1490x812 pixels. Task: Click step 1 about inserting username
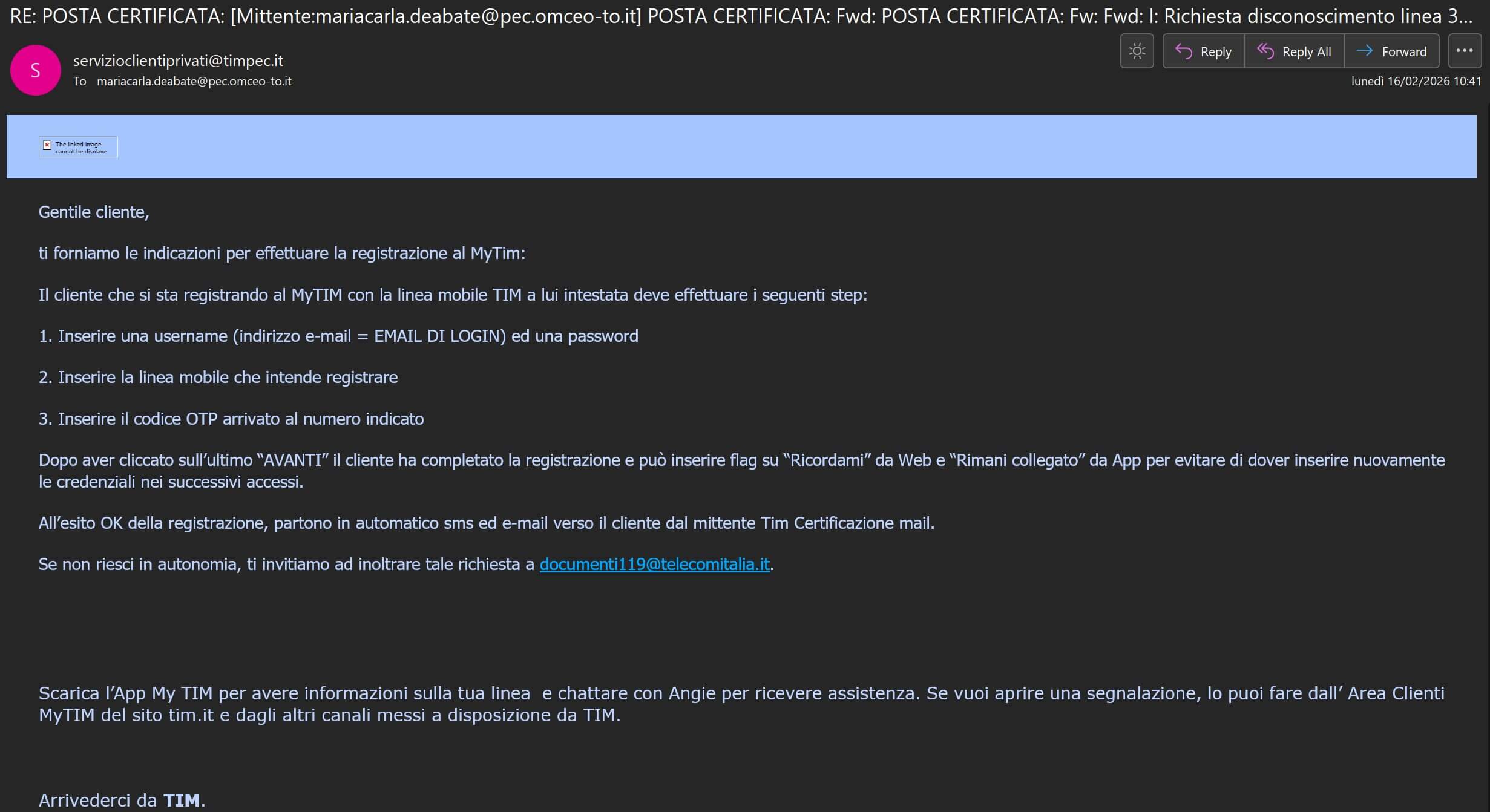coord(338,336)
